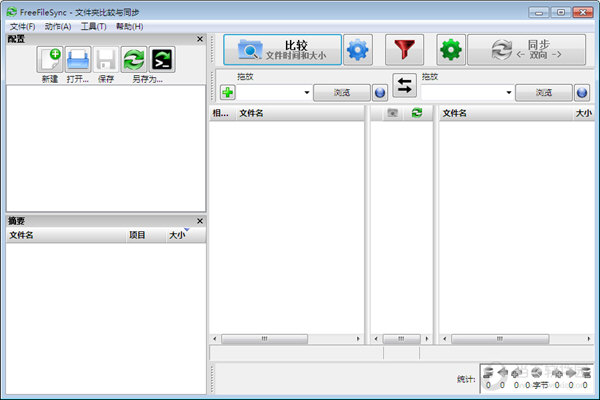Add a folder pair with the green plus
Screen dimensions: 600x400
tap(228, 92)
